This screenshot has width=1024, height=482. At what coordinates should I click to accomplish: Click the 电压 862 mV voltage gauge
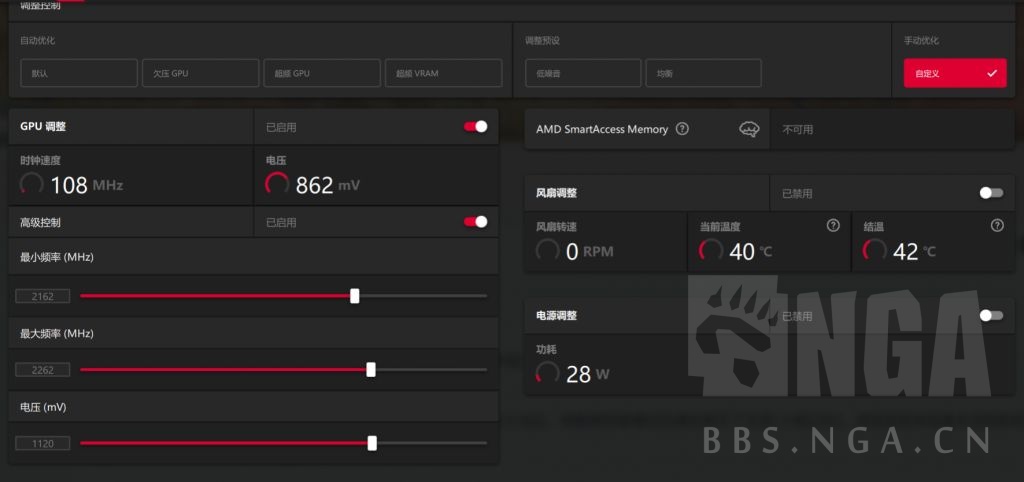point(277,184)
